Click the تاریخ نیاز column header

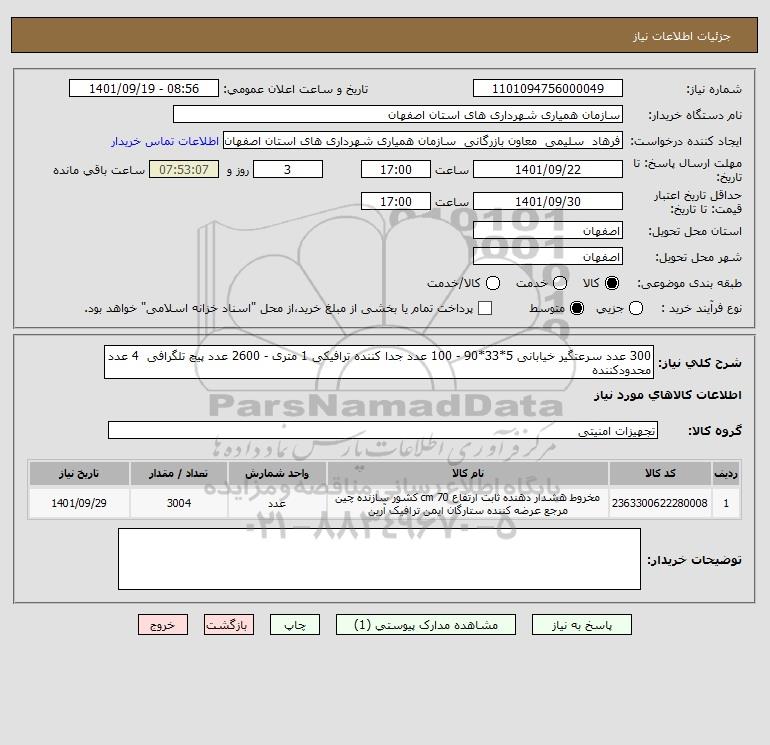click(79, 473)
